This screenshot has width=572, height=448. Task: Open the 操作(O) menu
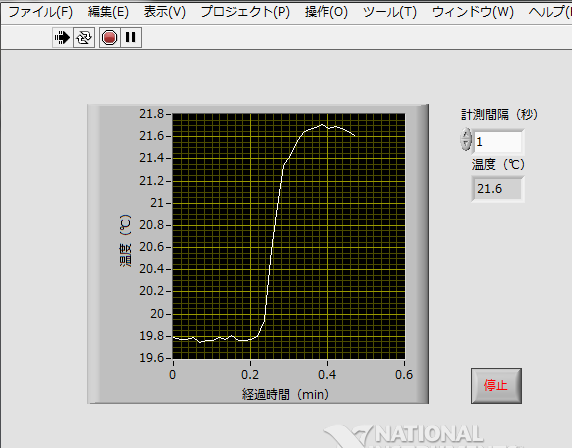(x=326, y=12)
